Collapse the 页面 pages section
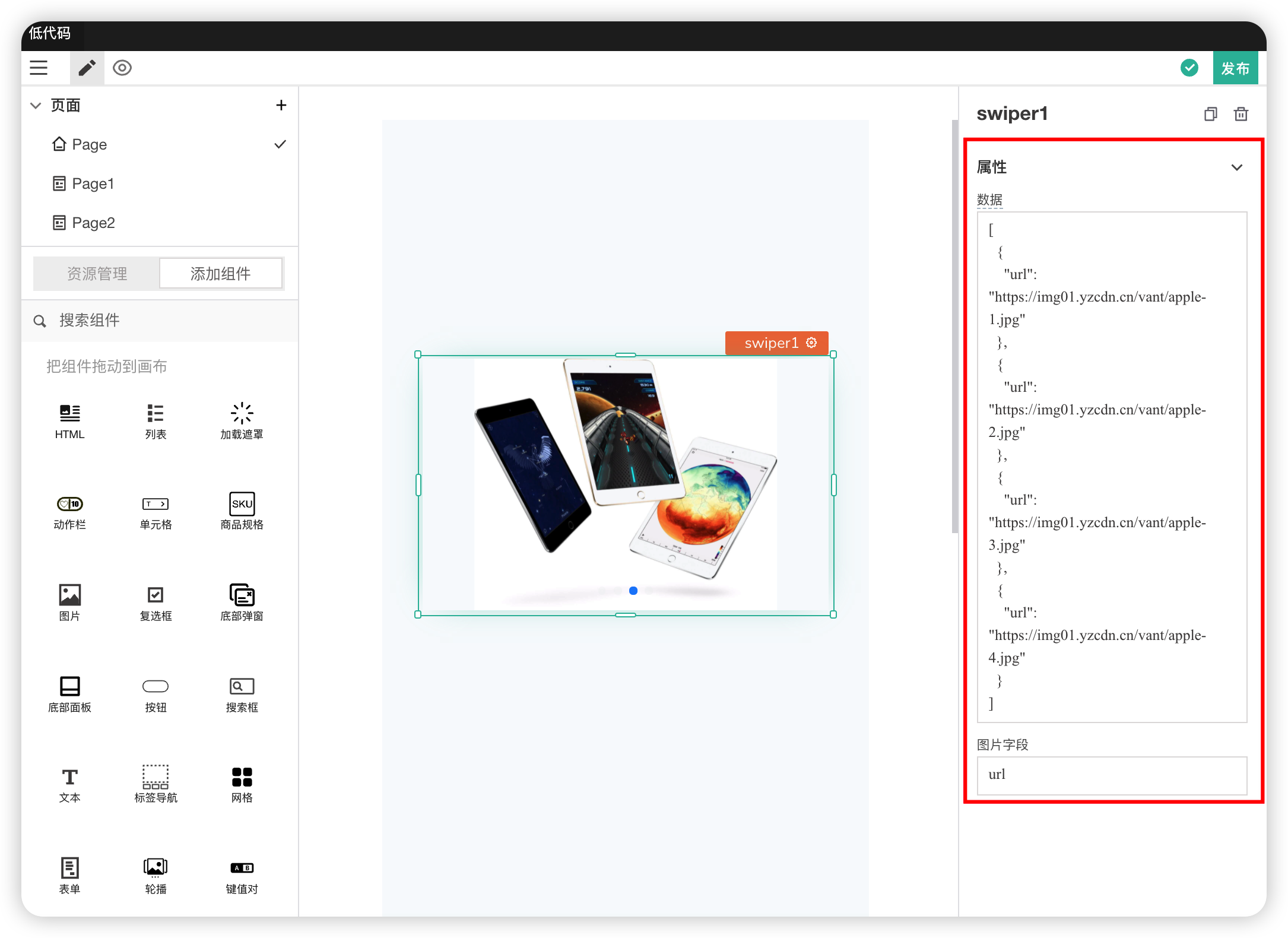 36,106
